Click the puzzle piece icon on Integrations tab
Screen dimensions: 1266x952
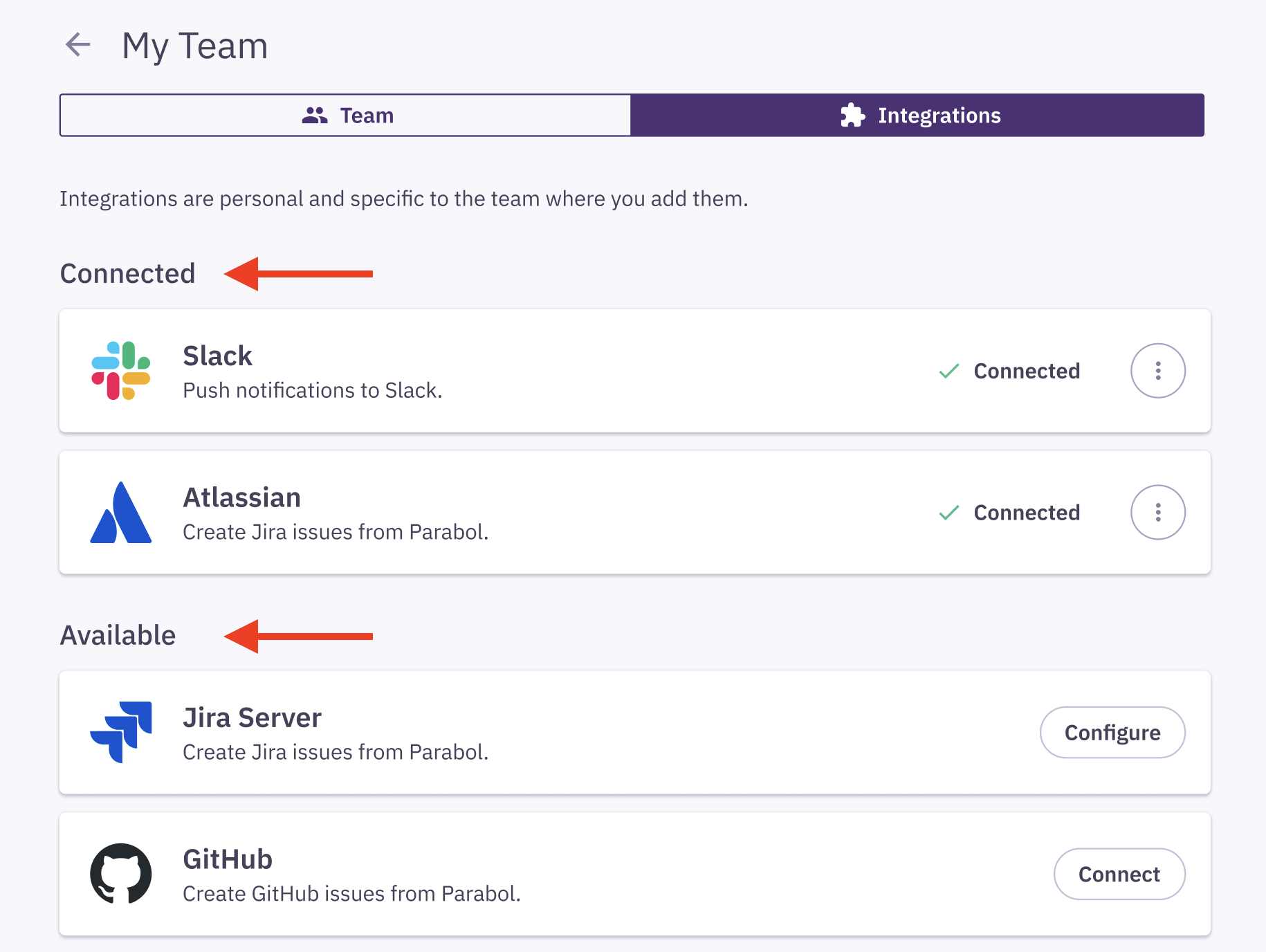tap(853, 115)
